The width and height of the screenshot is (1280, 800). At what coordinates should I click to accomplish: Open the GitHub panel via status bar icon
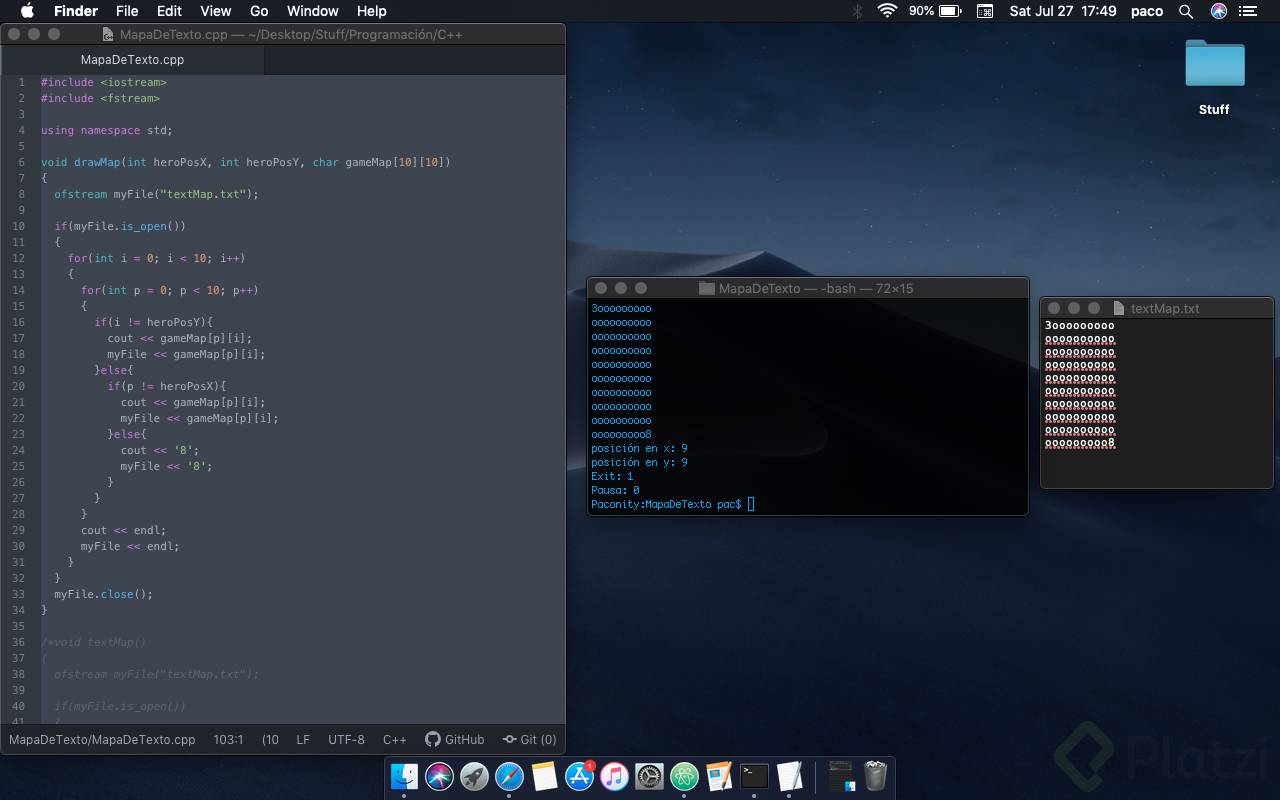coord(455,740)
